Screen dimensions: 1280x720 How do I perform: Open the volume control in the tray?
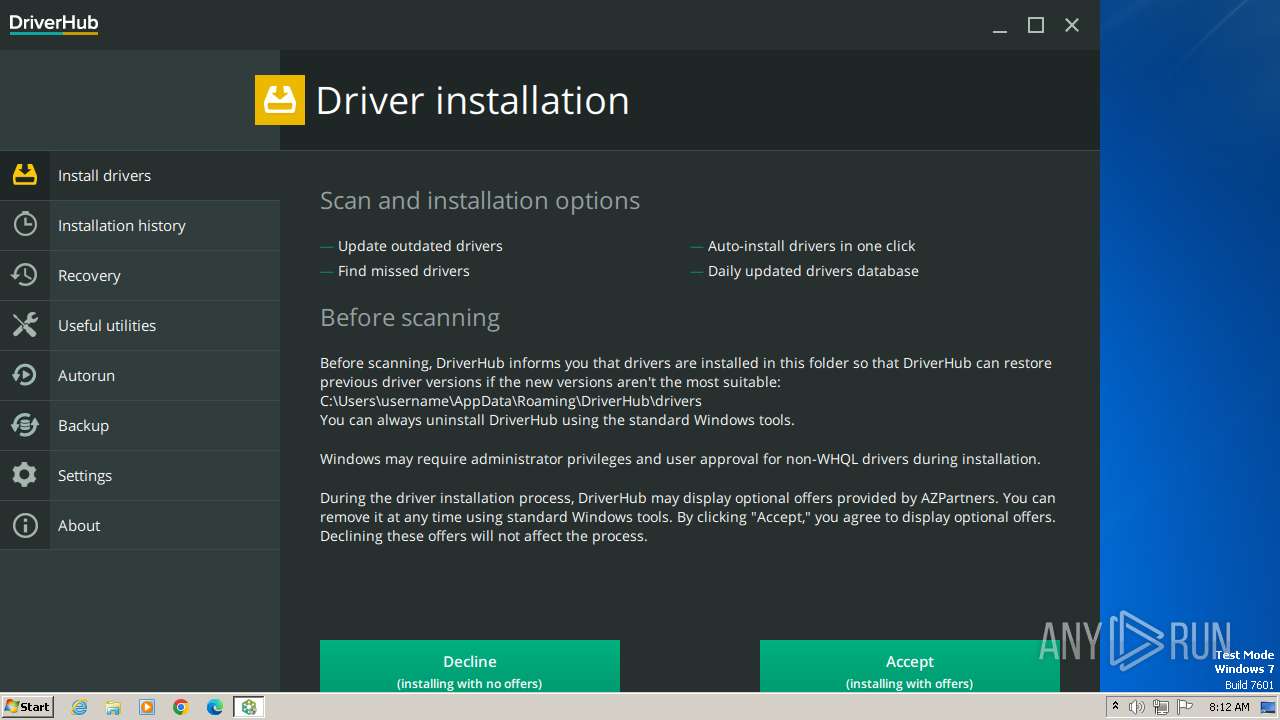point(1137,707)
